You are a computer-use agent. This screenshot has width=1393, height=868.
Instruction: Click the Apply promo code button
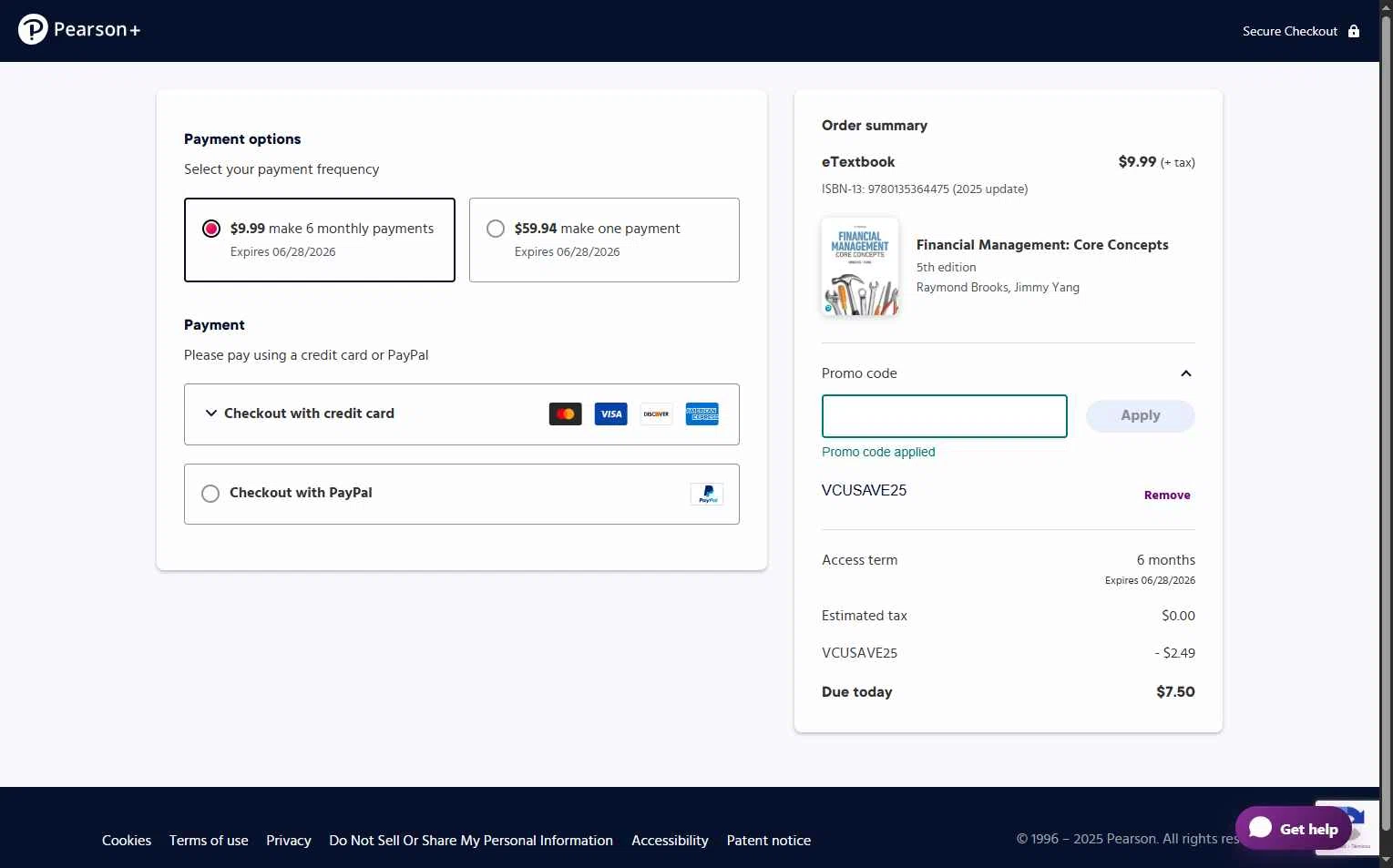(x=1141, y=416)
